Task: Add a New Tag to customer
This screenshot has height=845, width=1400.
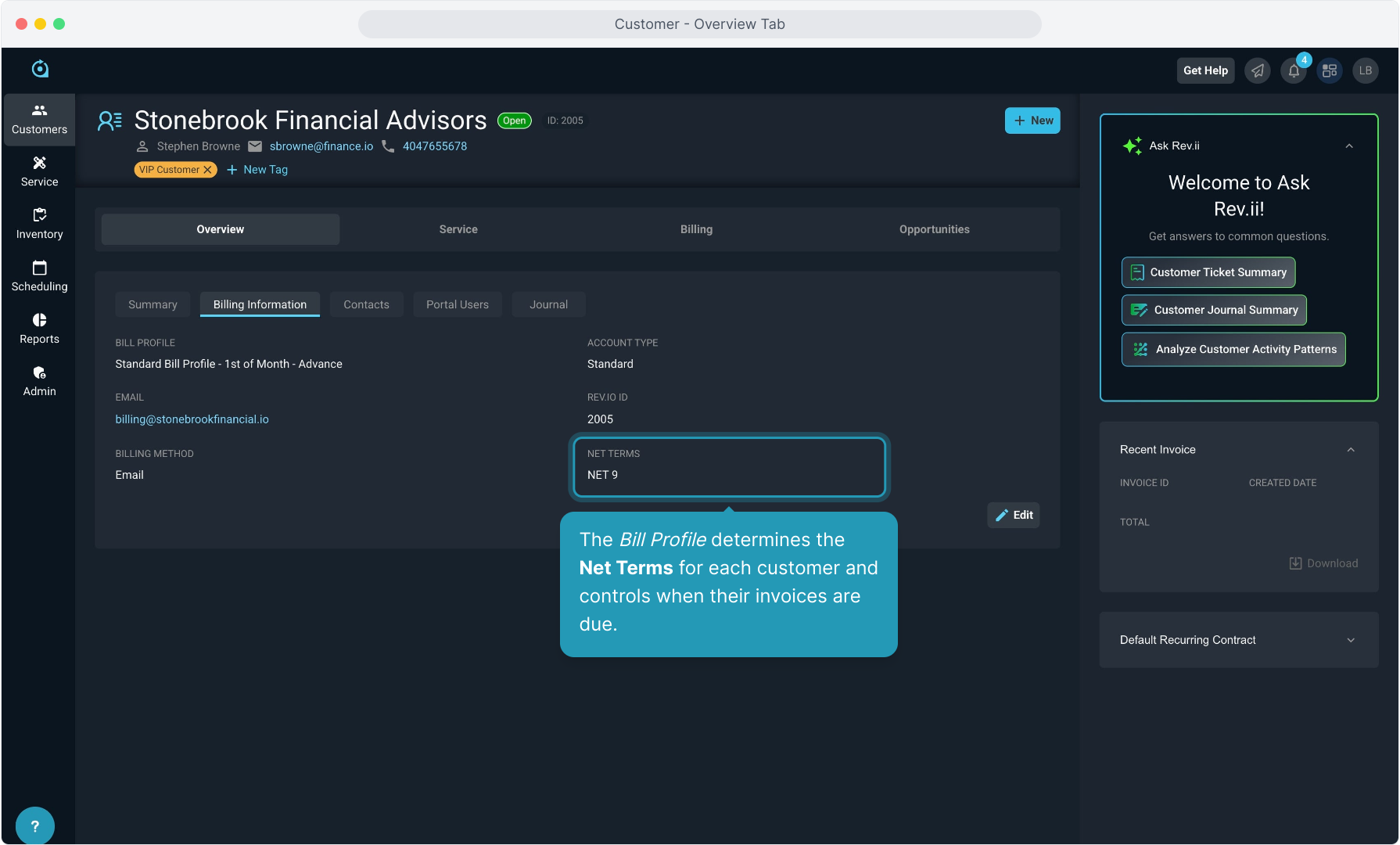Action: point(257,170)
